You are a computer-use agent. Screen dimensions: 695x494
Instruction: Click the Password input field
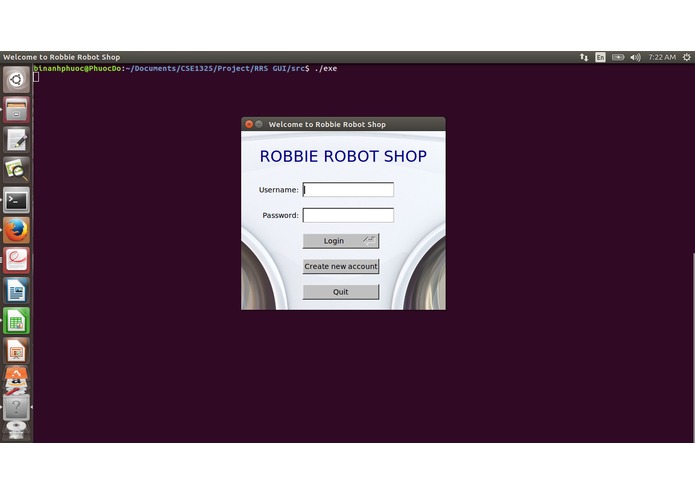point(348,215)
